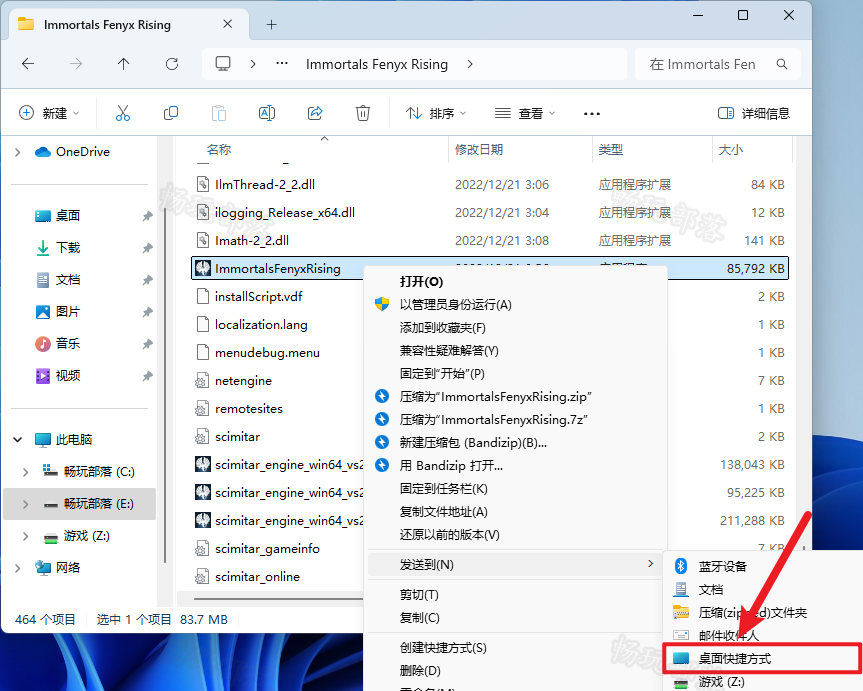Expand the 畅玩部落 (E:) drive node

25,504
